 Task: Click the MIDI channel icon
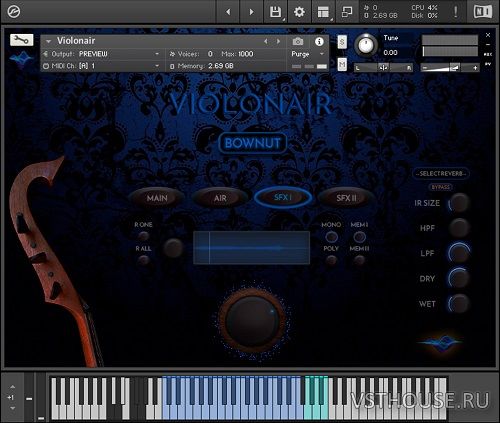click(x=46, y=66)
